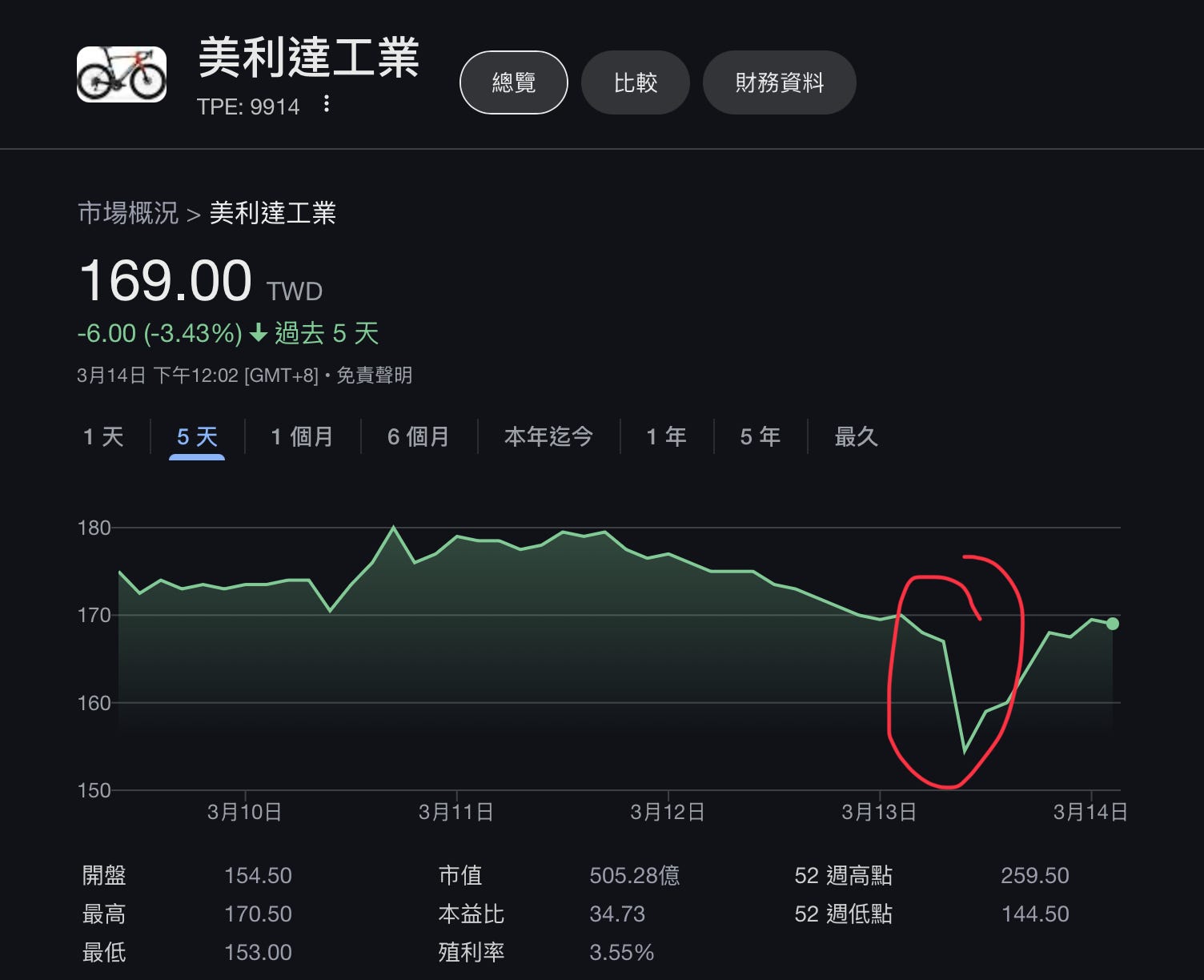Click the 免責聲明 disclaimer link
The image size is (1204, 980).
pos(374,375)
